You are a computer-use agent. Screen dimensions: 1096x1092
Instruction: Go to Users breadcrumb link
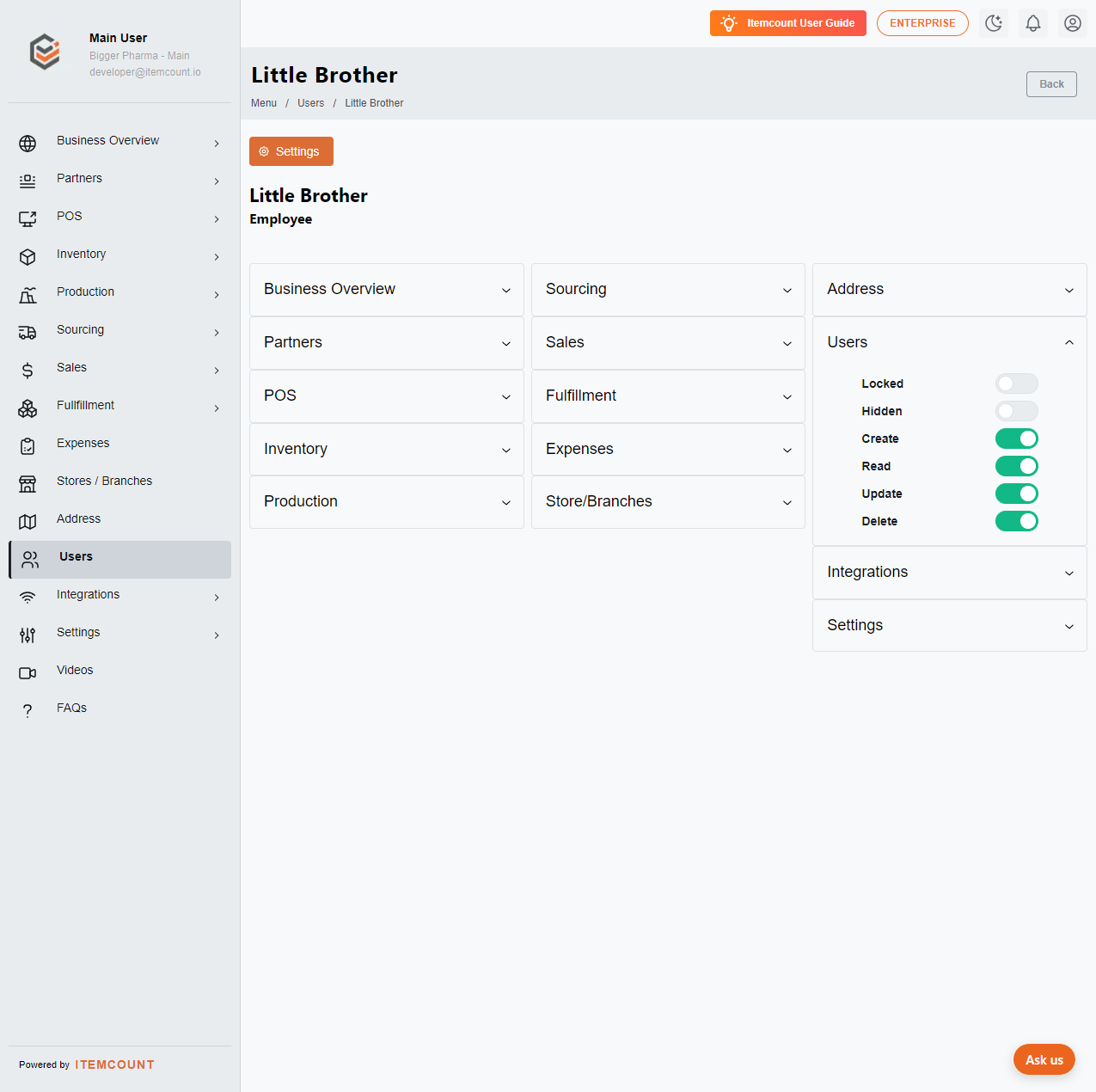(x=310, y=103)
